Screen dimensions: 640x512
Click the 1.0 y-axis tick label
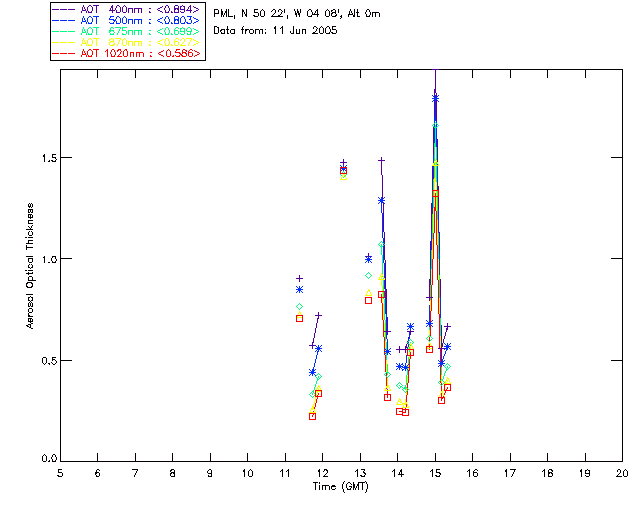point(49,259)
